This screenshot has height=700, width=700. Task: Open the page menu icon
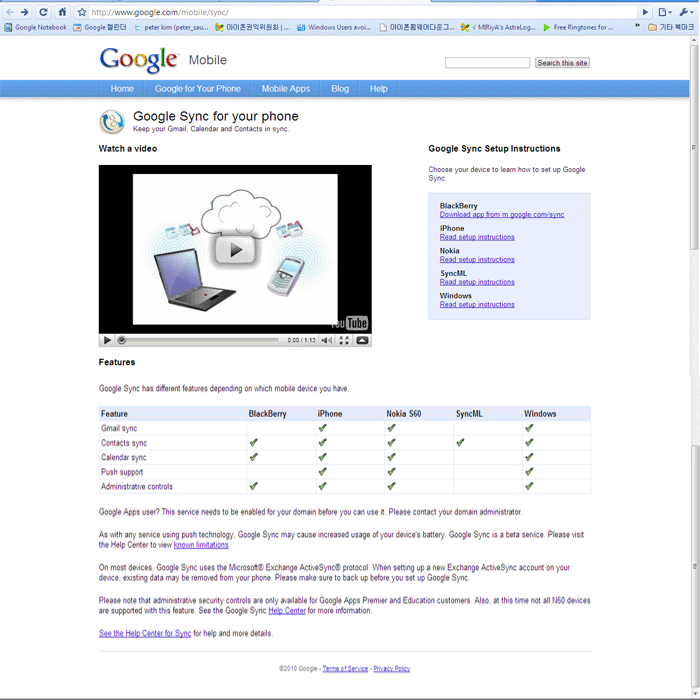coord(665,12)
